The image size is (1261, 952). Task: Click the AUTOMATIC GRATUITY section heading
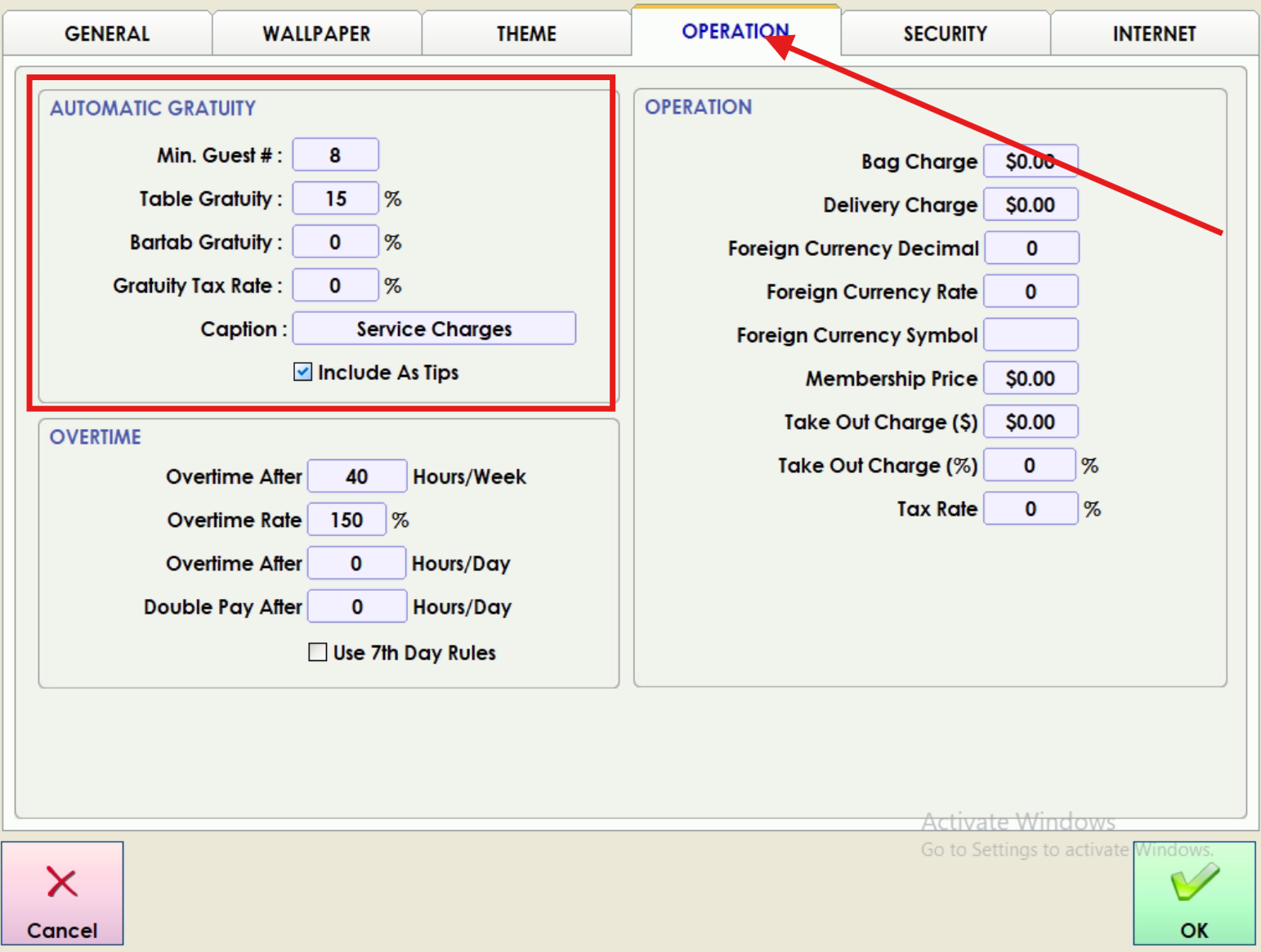tap(153, 108)
